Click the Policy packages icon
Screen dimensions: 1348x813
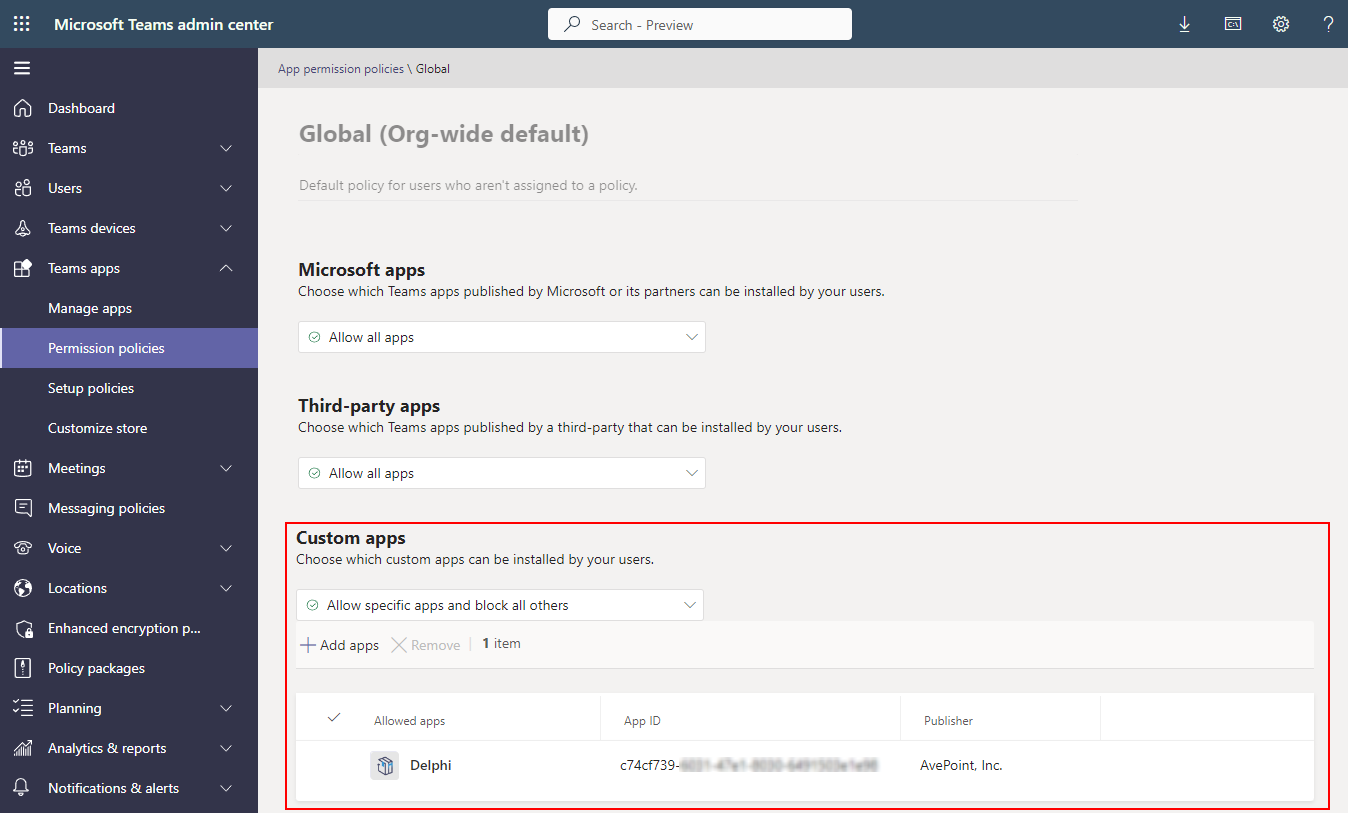click(x=23, y=668)
